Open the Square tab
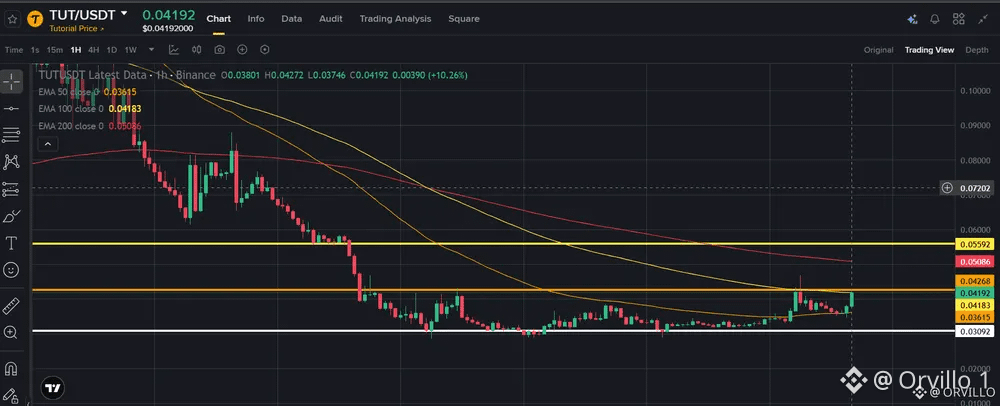1000x406 pixels. pyautogui.click(x=464, y=19)
